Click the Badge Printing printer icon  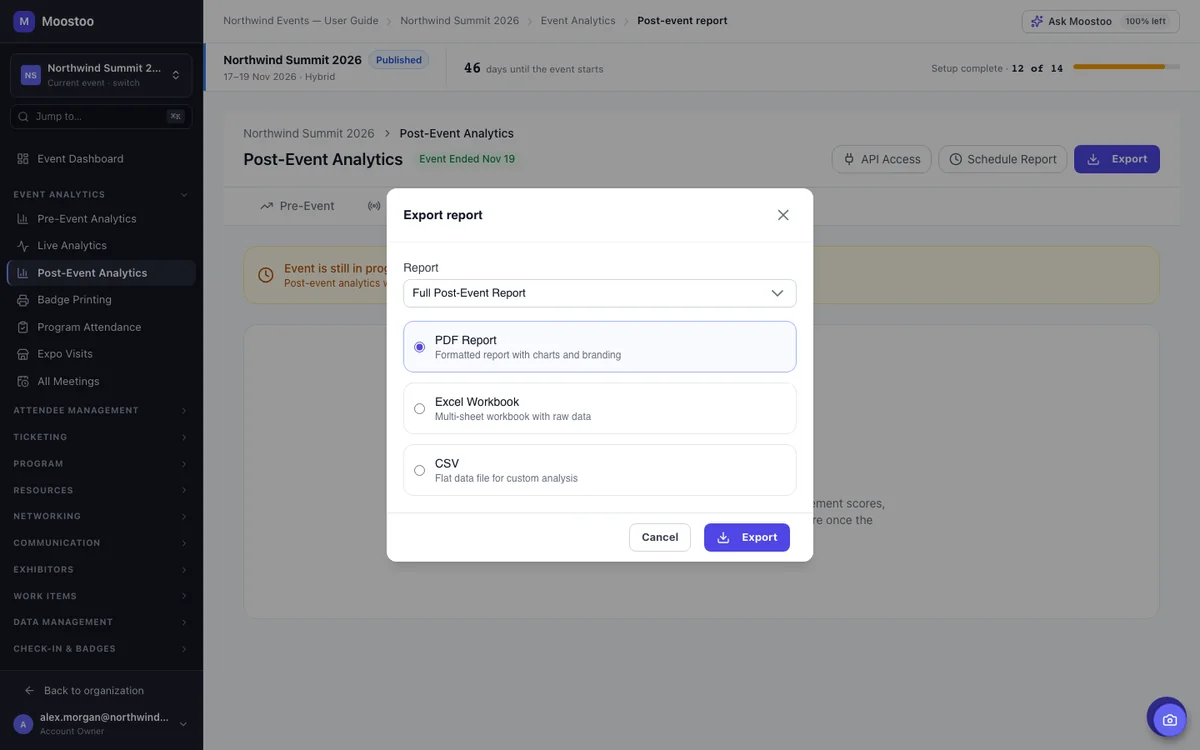(x=23, y=300)
